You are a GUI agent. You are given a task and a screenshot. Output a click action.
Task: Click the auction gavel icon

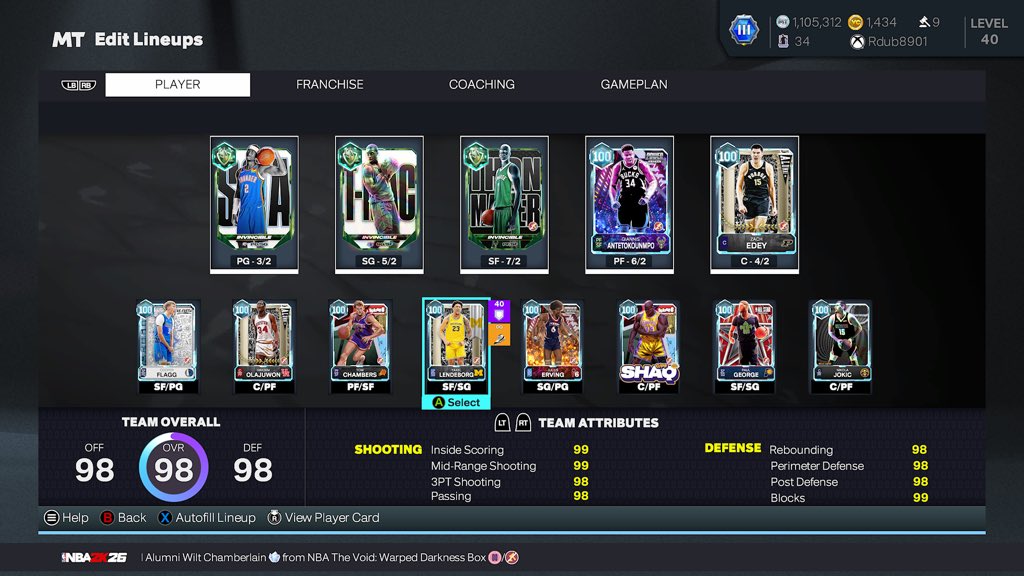click(x=924, y=22)
